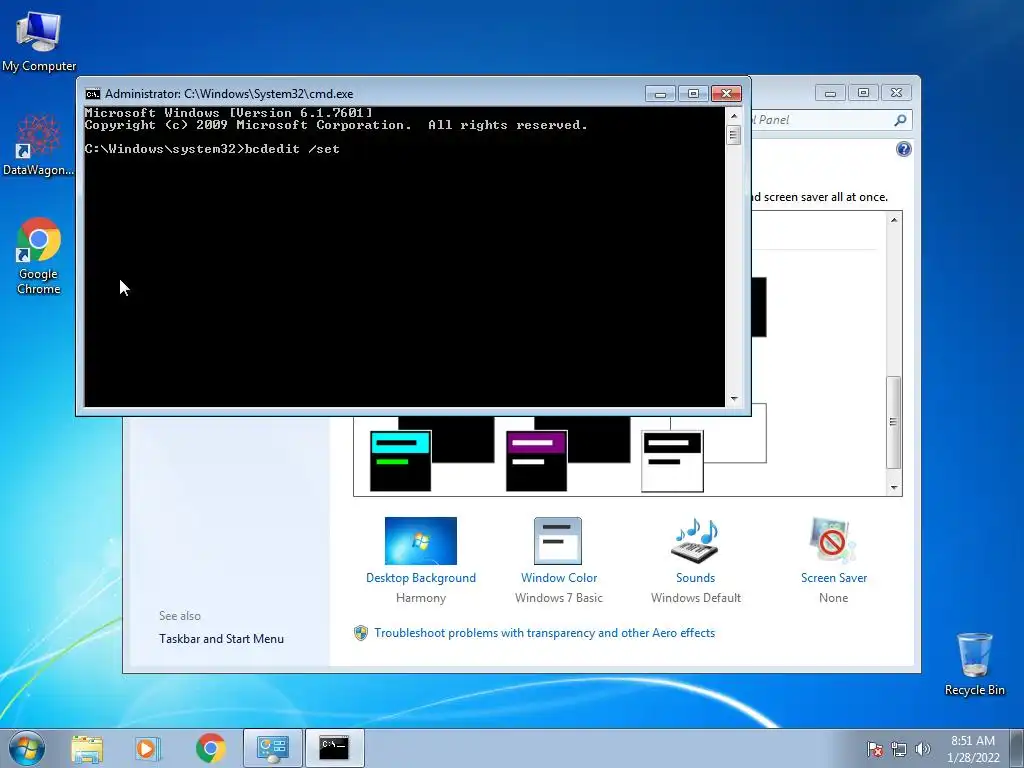This screenshot has width=1024, height=768.
Task: Open the Recycle Bin desktop icon
Action: point(974,663)
